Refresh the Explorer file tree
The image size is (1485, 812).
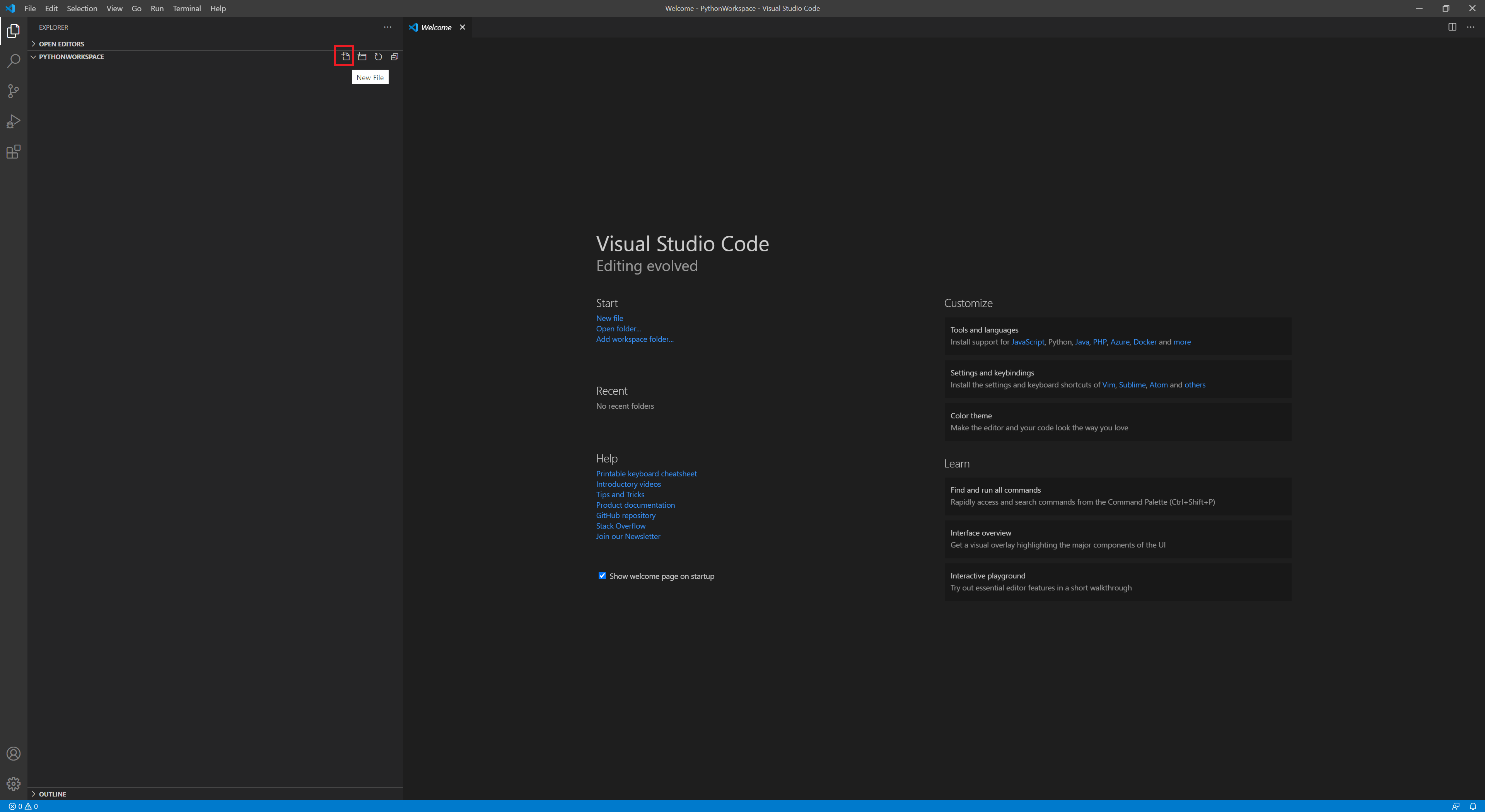378,56
